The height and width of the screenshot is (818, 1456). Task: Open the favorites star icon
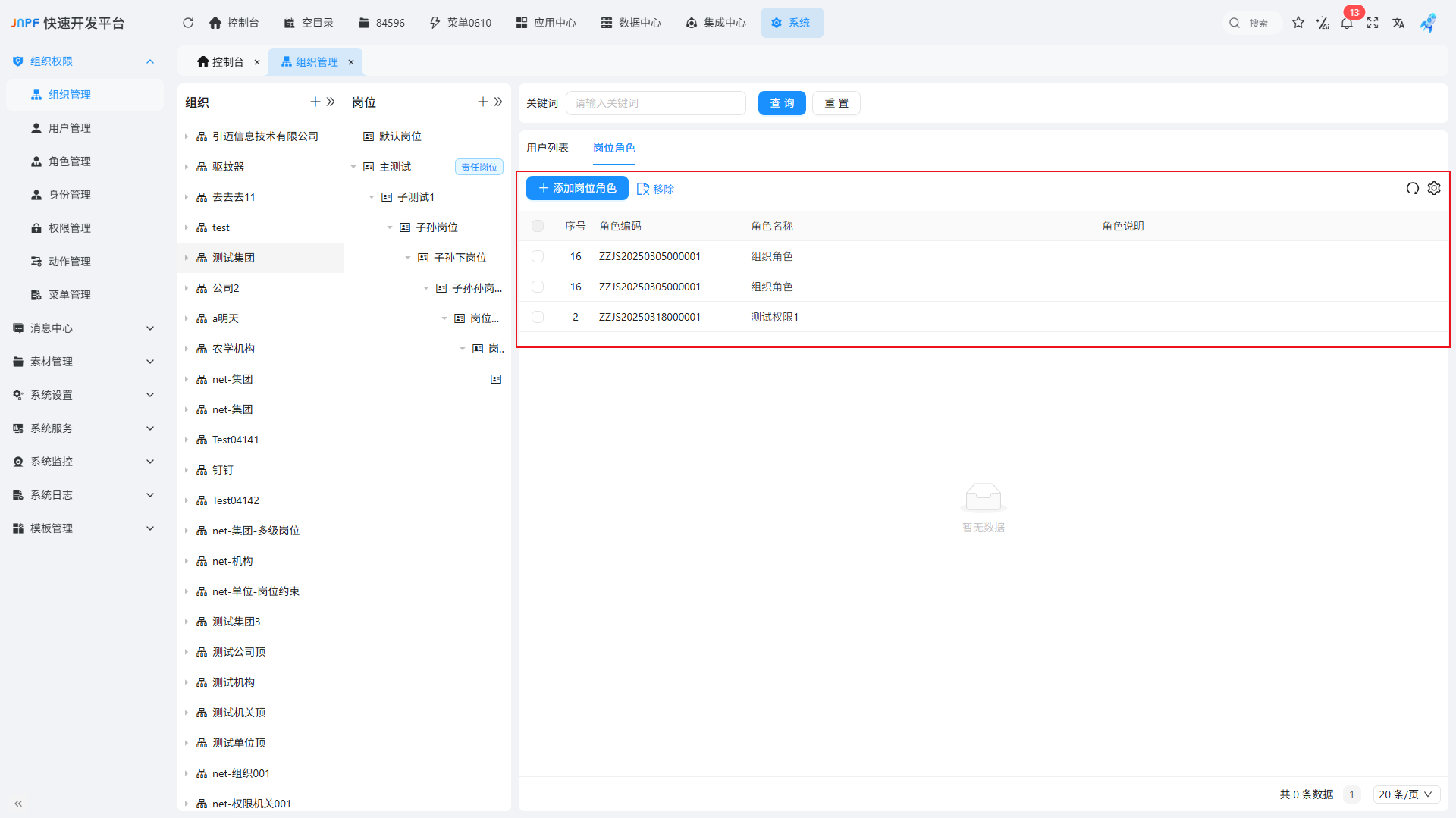1298,23
